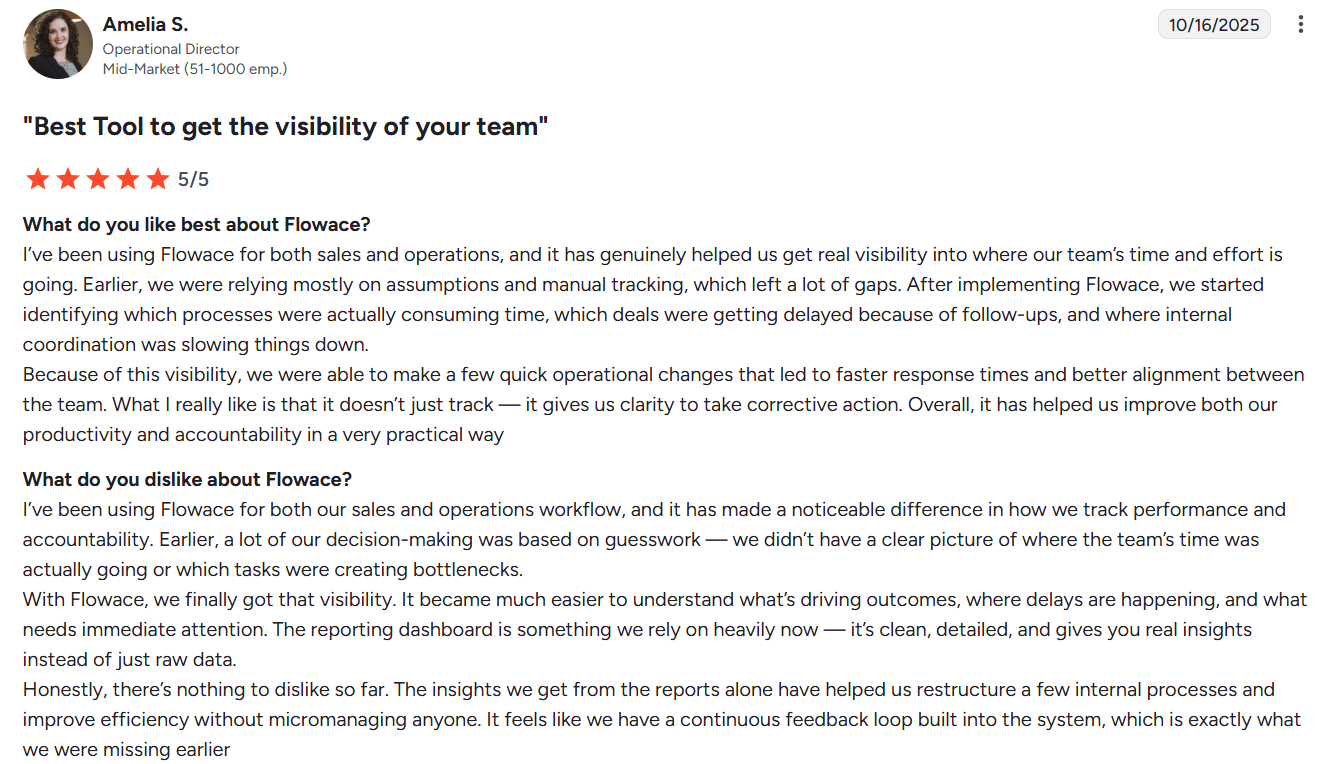Click the reviewer name Amelia S.
This screenshot has height=764, width=1330.
tap(145, 24)
